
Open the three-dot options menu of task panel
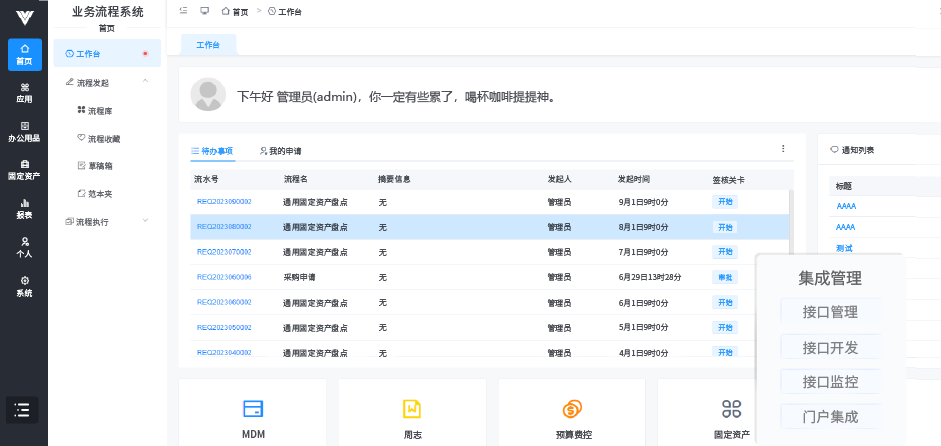783,149
